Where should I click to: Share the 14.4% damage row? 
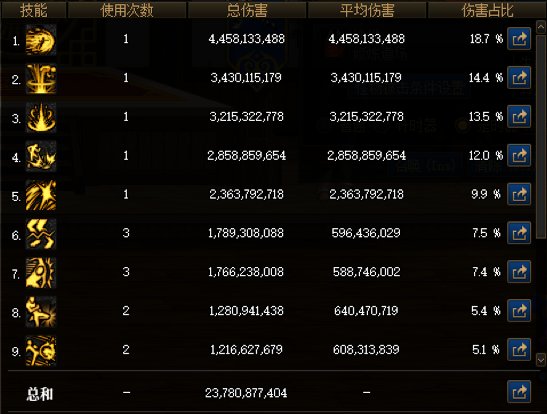519,77
